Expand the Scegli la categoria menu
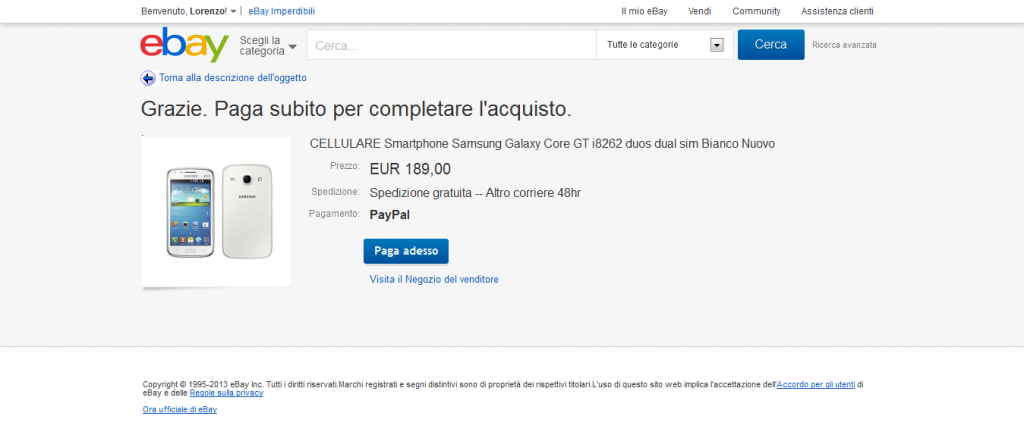1024x435 pixels. 268,46
